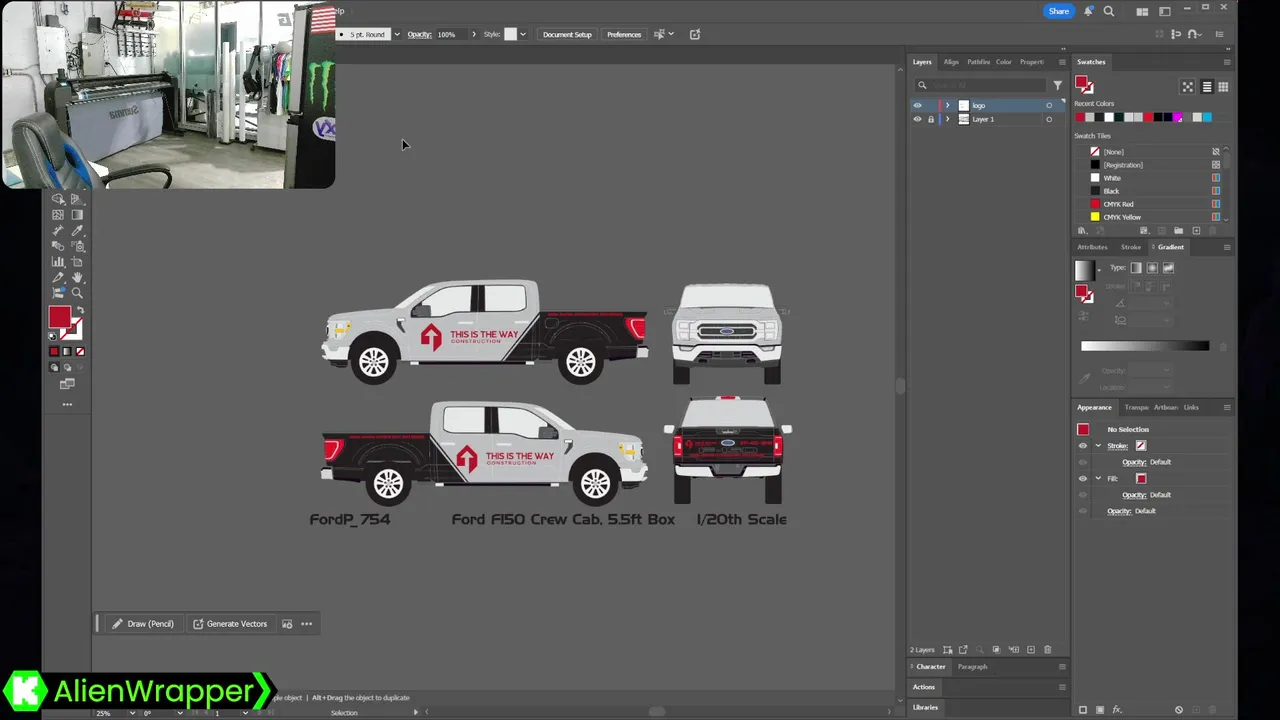This screenshot has height=720, width=1280.
Task: Switch swatches to list view
Action: pos(1207,87)
